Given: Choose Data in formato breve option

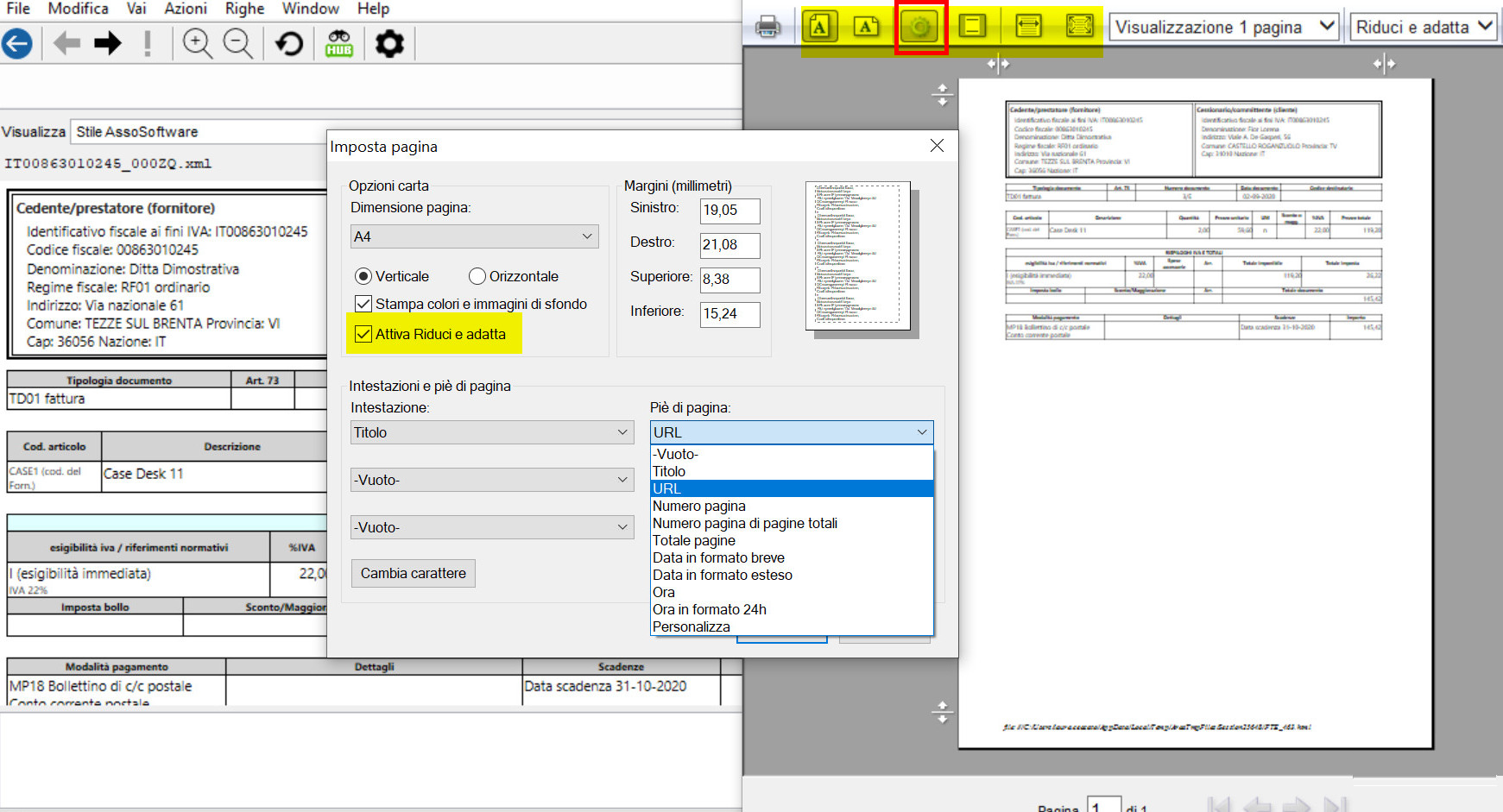Looking at the screenshot, I should [792, 557].
